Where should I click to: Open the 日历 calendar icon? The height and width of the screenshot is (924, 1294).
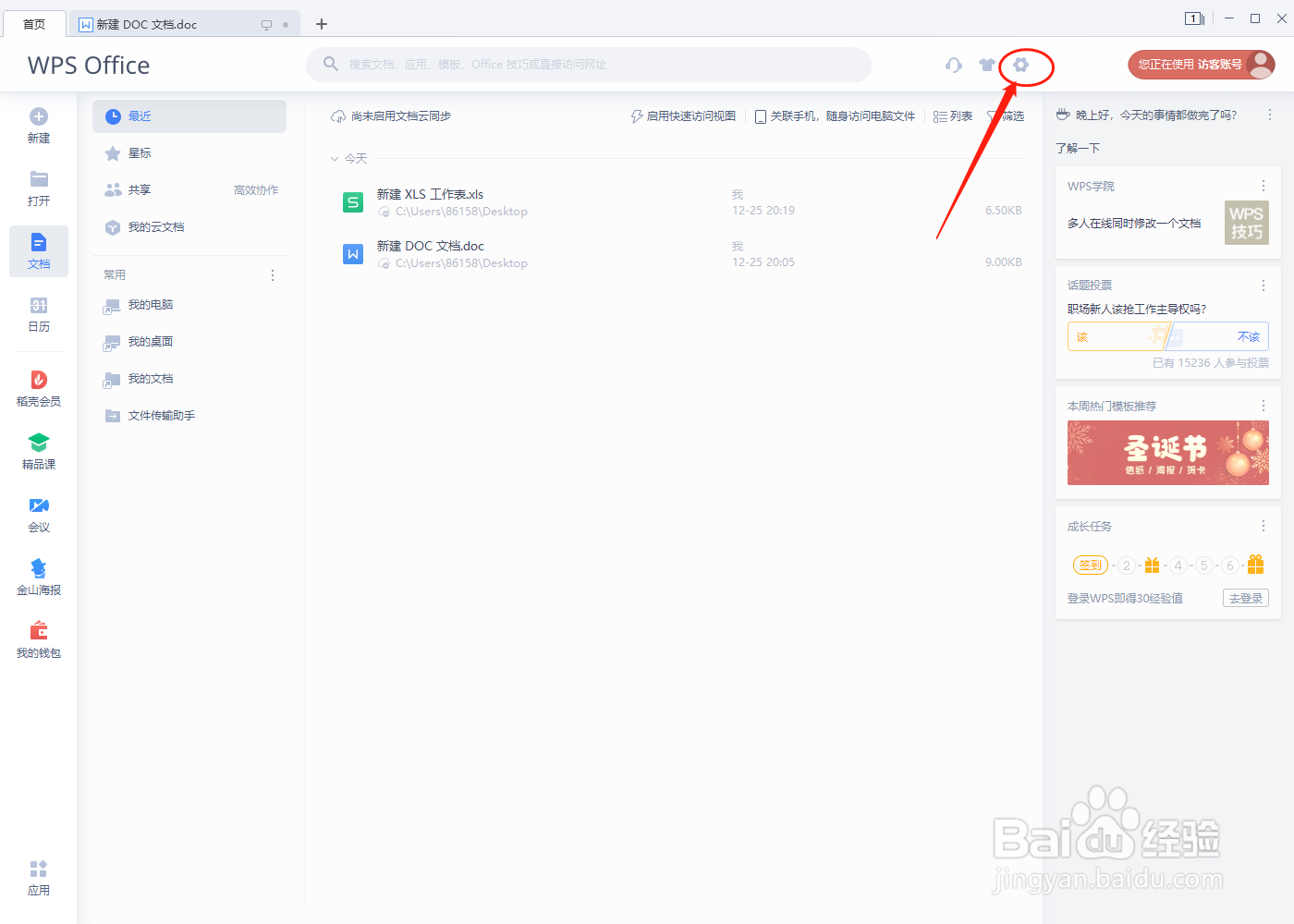[x=39, y=305]
